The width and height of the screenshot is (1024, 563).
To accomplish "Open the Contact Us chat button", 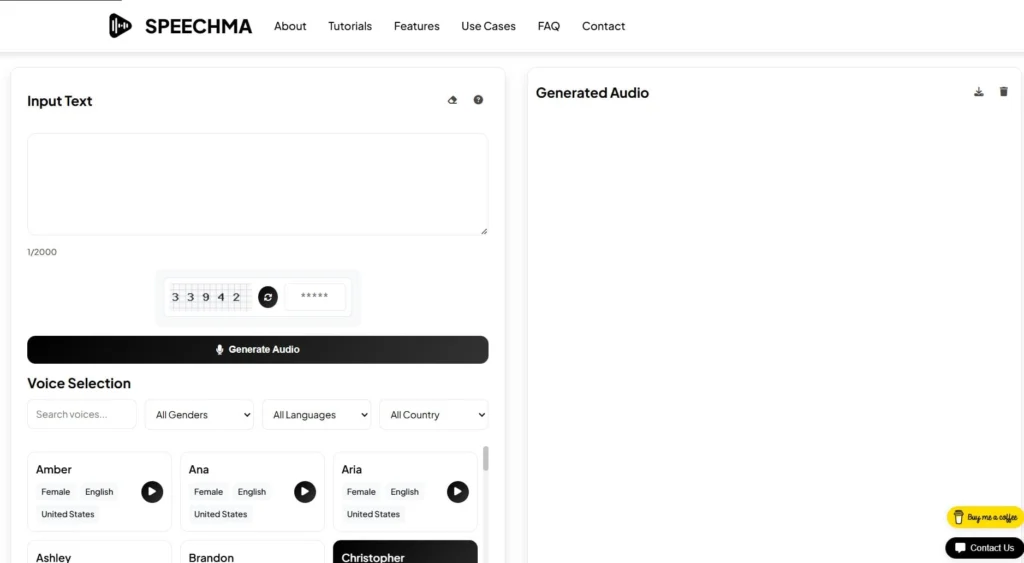I will [x=984, y=548].
